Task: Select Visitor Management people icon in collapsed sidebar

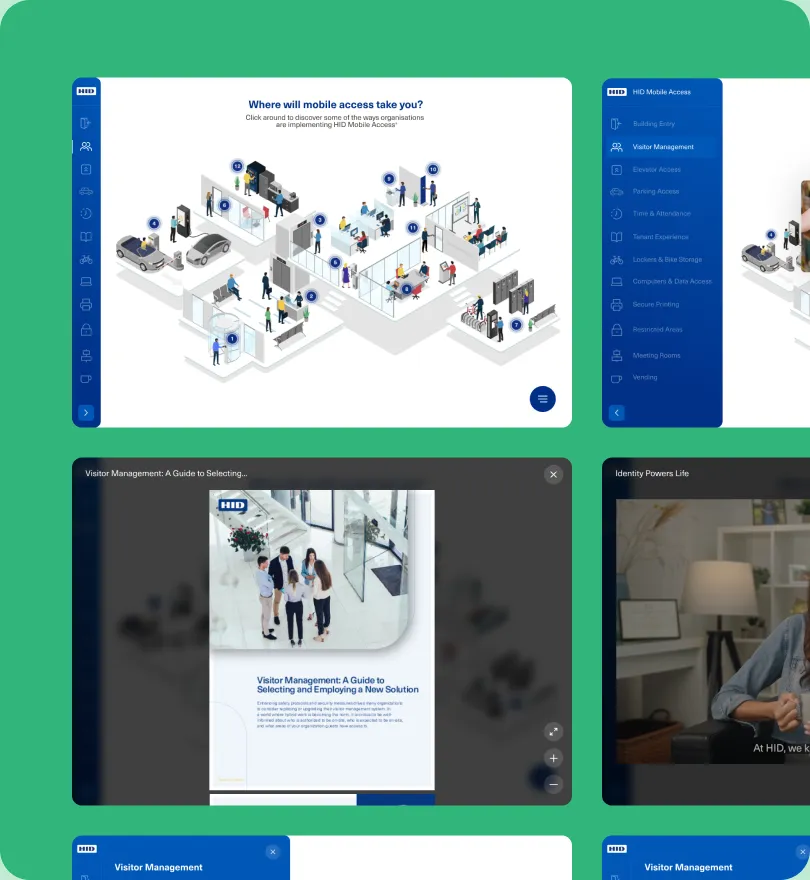Action: (86, 146)
